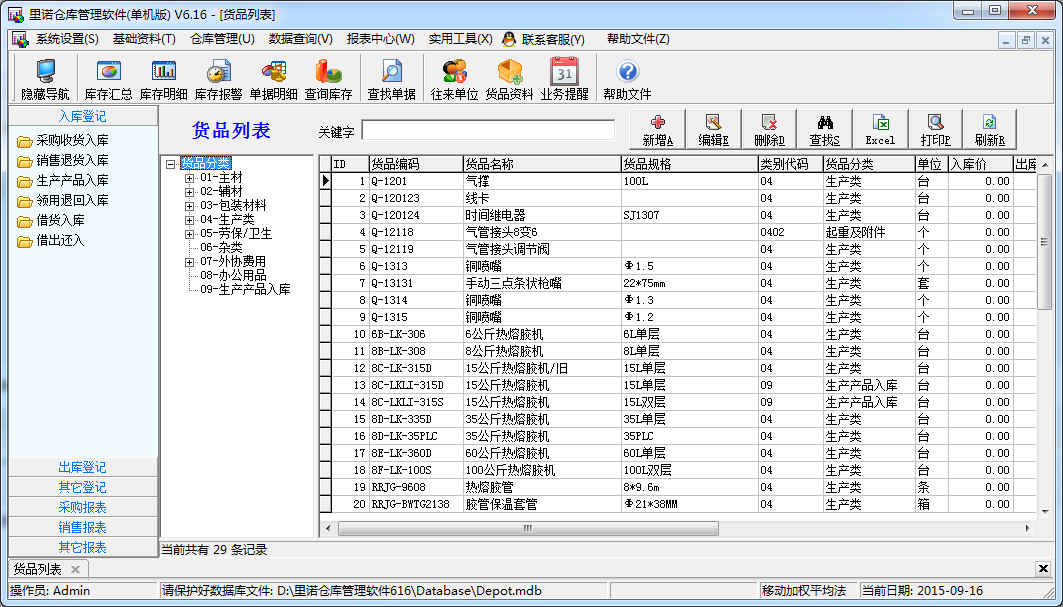The image size is (1063, 607).
Task: Export the list using Excel button
Action: click(x=880, y=130)
